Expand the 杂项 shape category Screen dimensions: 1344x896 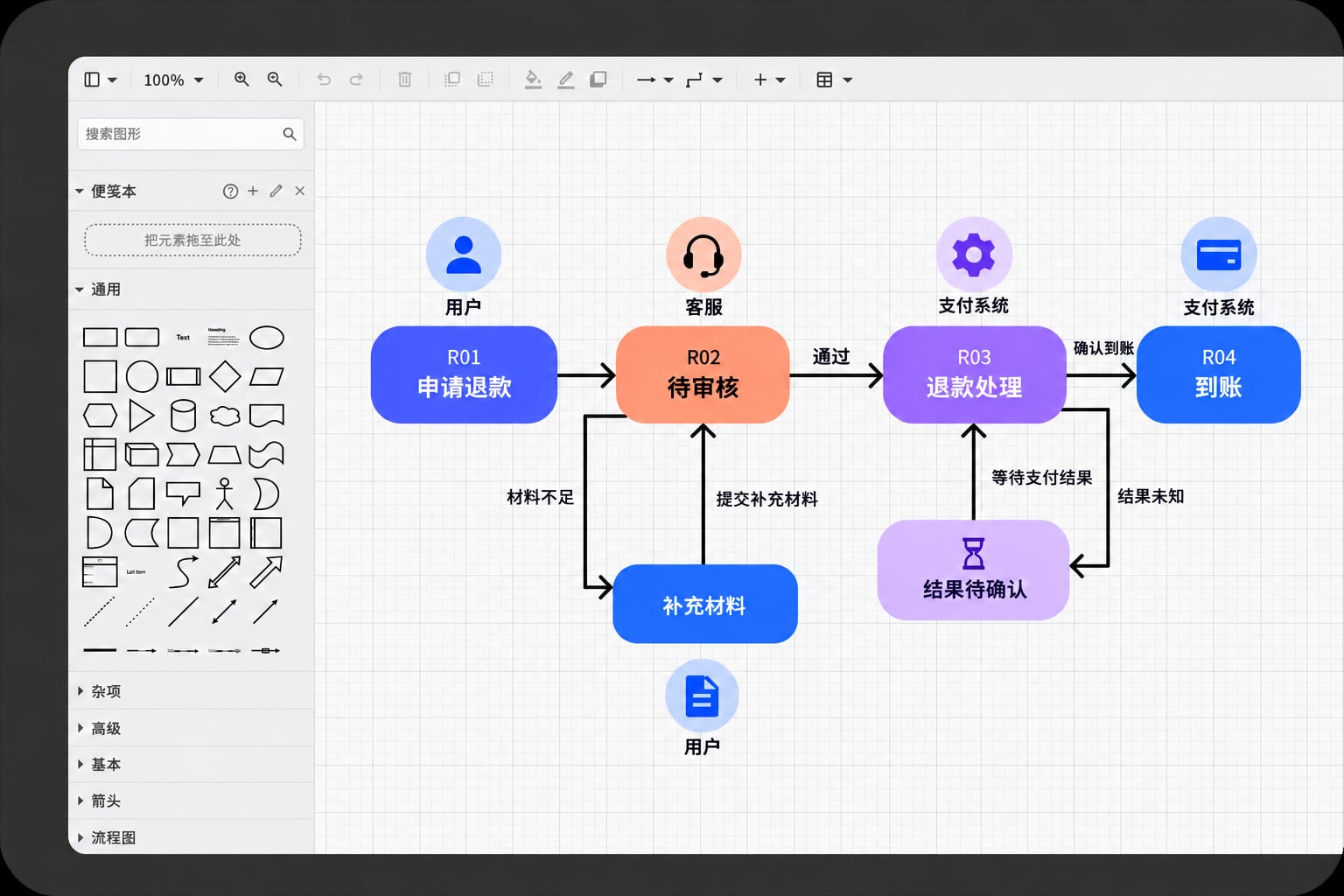(x=191, y=691)
